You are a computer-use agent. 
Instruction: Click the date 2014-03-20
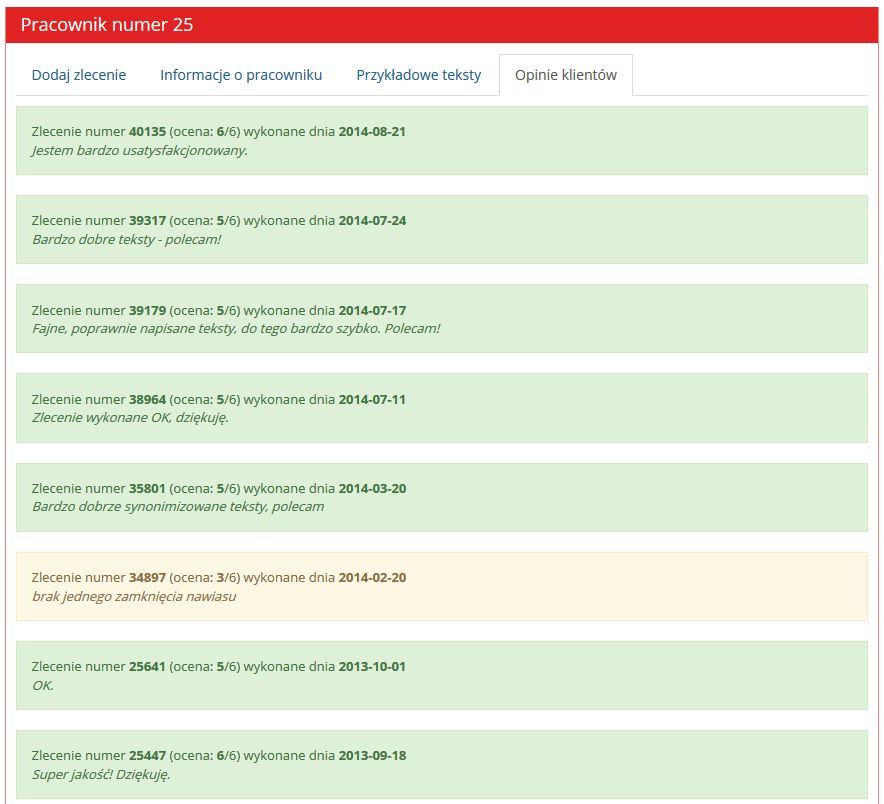pyautogui.click(x=372, y=488)
